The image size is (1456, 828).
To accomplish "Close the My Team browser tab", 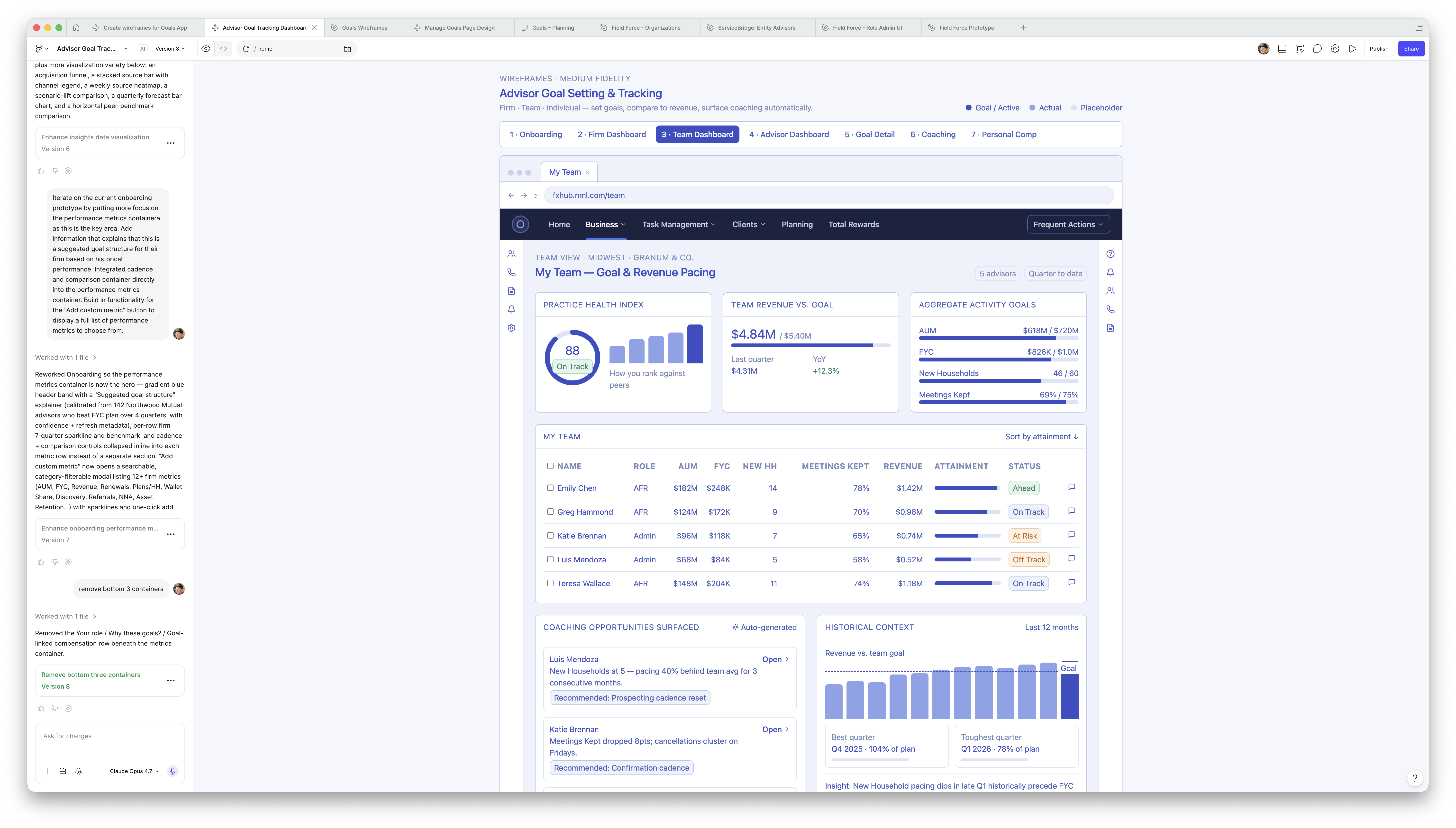I will (588, 172).
